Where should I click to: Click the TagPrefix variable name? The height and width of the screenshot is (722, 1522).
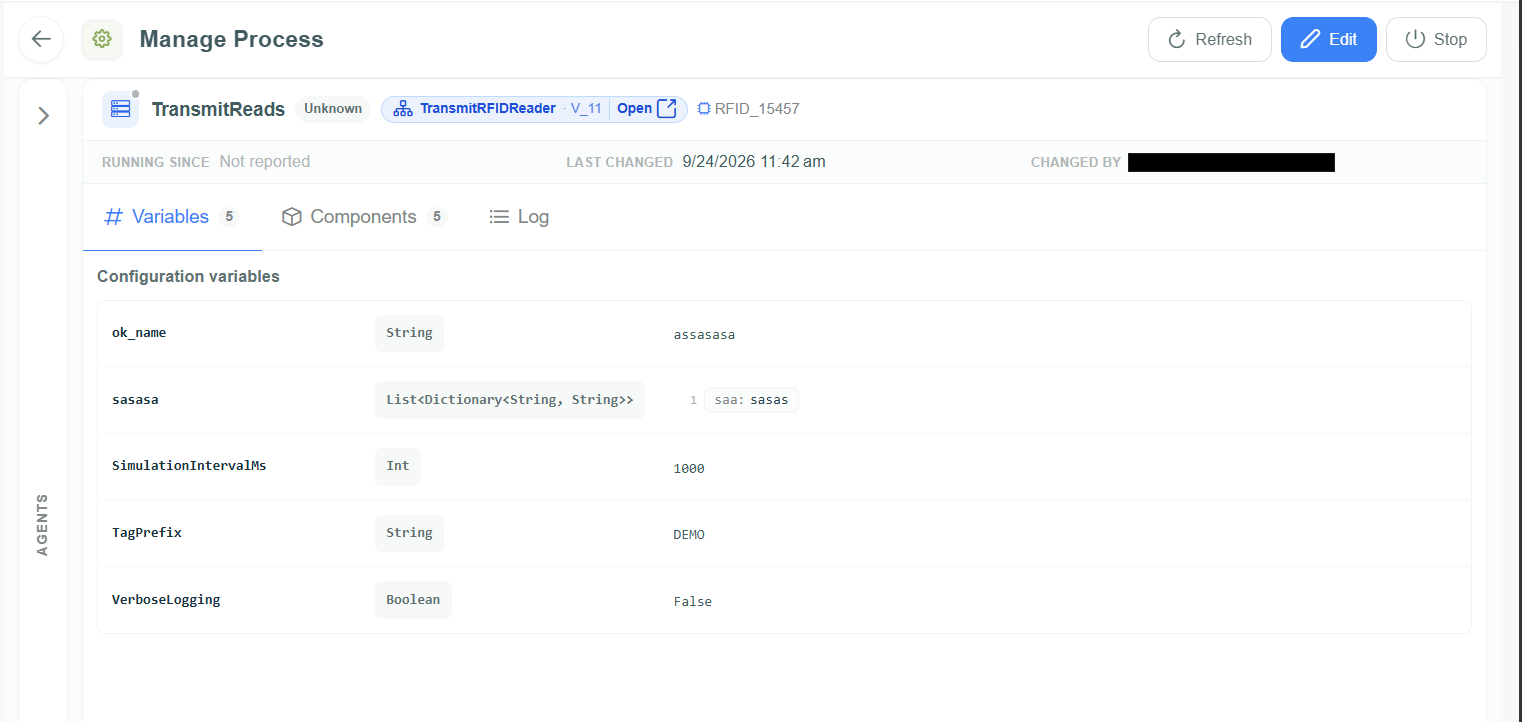tap(147, 533)
